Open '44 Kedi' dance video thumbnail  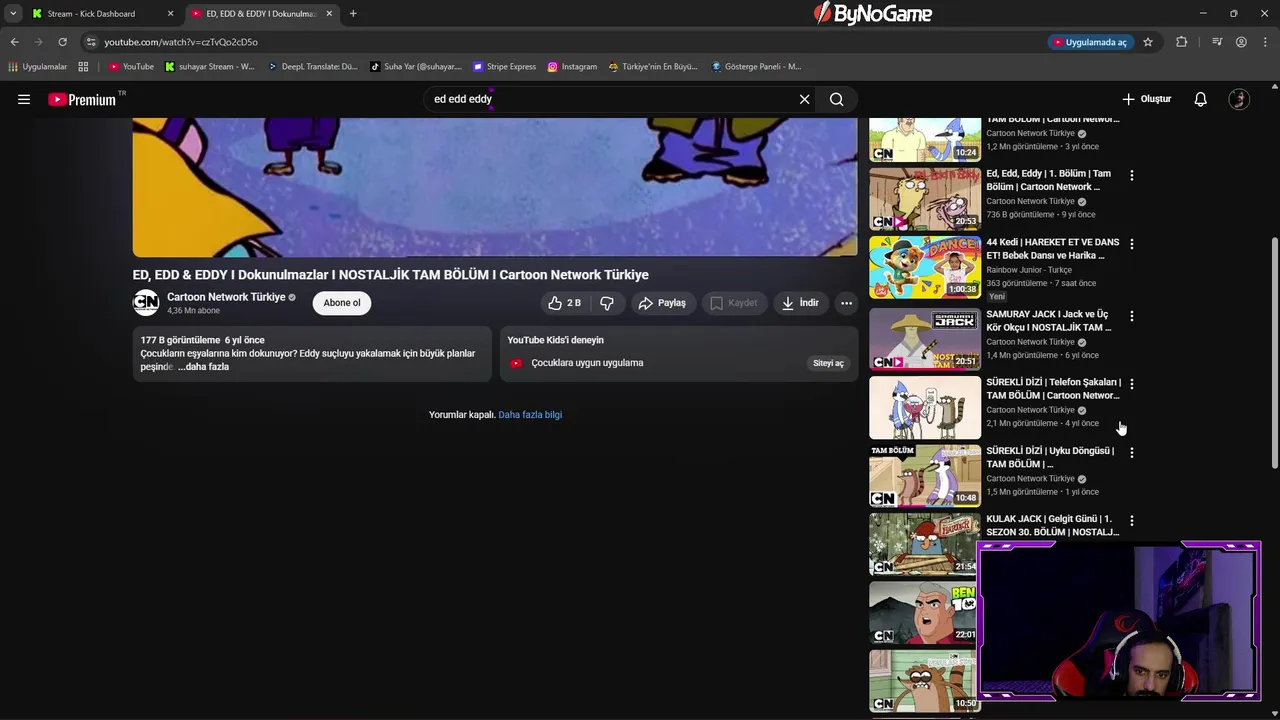click(x=925, y=268)
